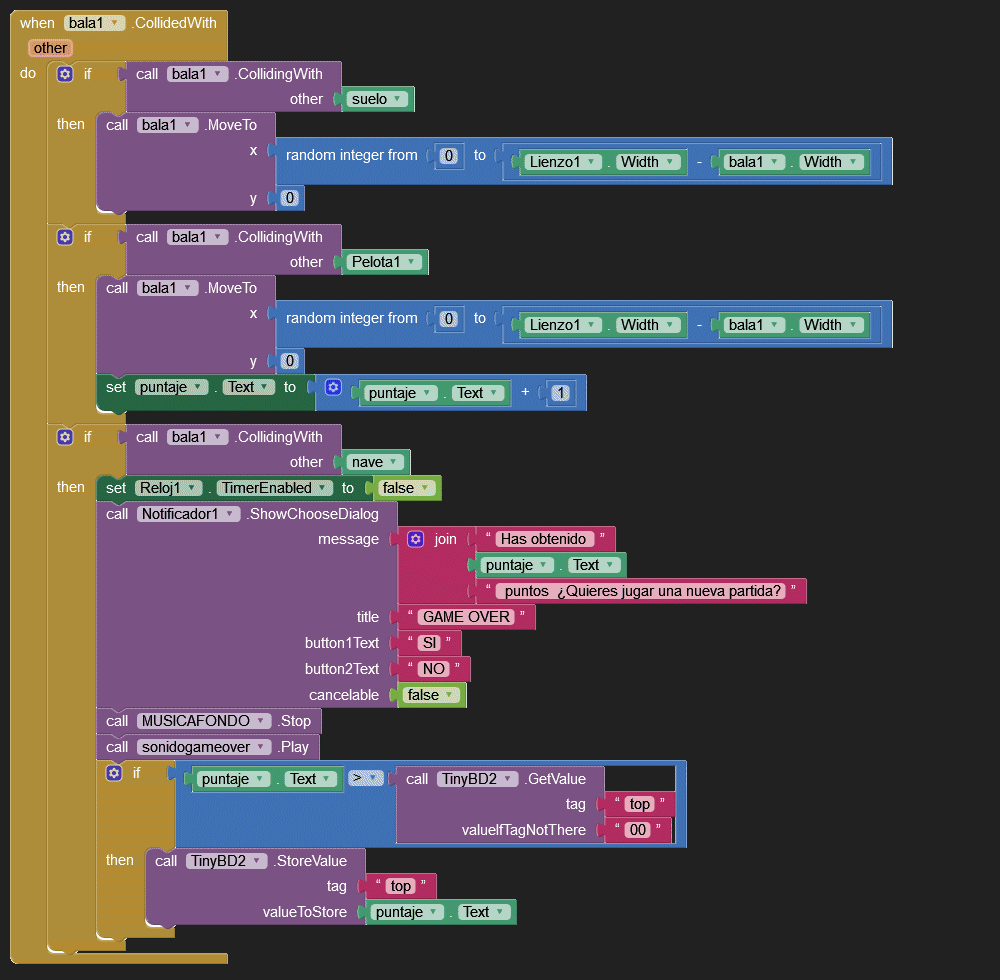Click the GAME OVER title text field

click(x=467, y=617)
